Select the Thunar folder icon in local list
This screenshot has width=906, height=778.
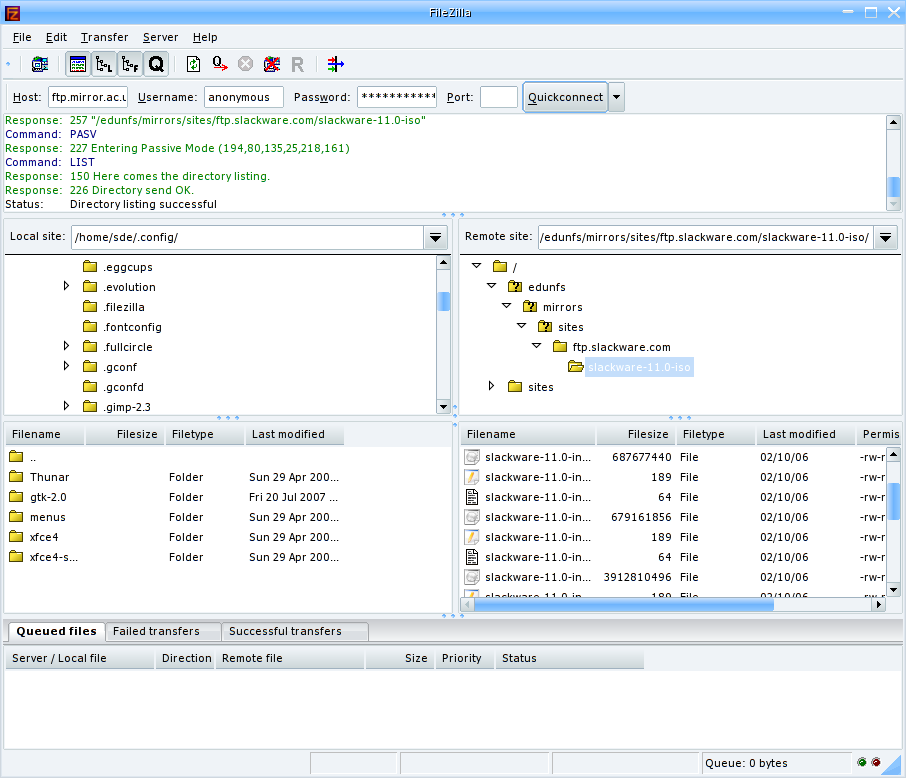point(16,476)
